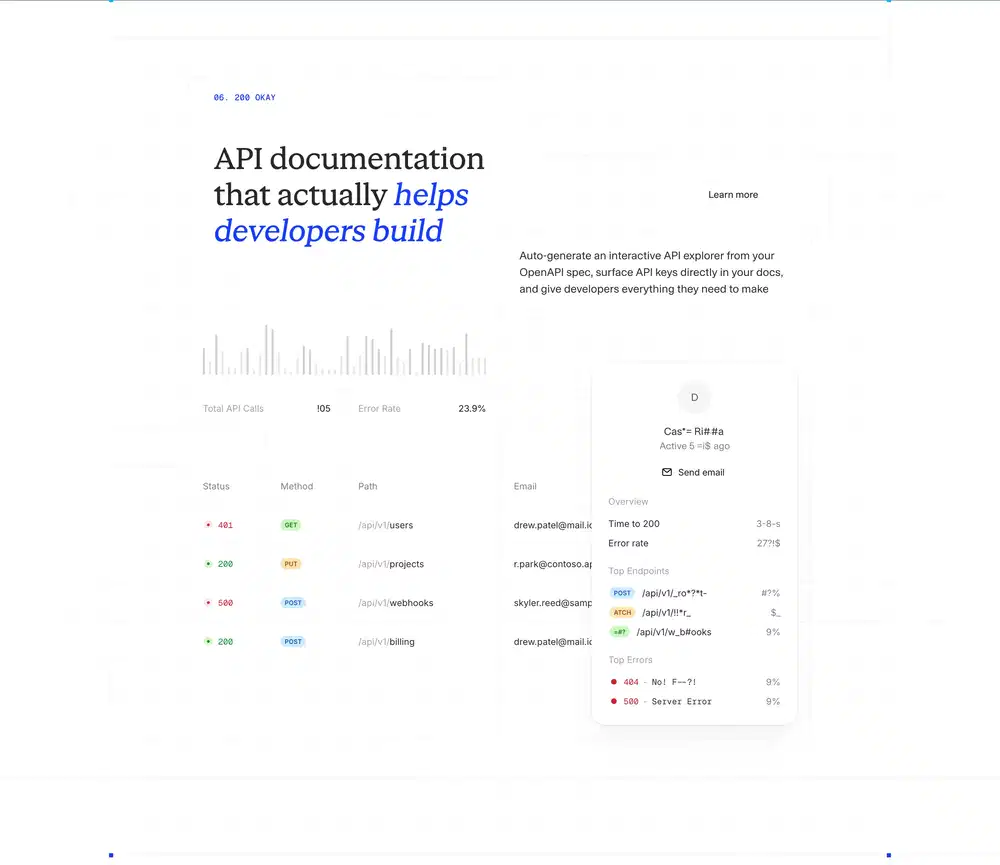The width and height of the screenshot is (1000, 865).
Task: Click the red dot beside 500 Server Error
Action: coord(614,701)
